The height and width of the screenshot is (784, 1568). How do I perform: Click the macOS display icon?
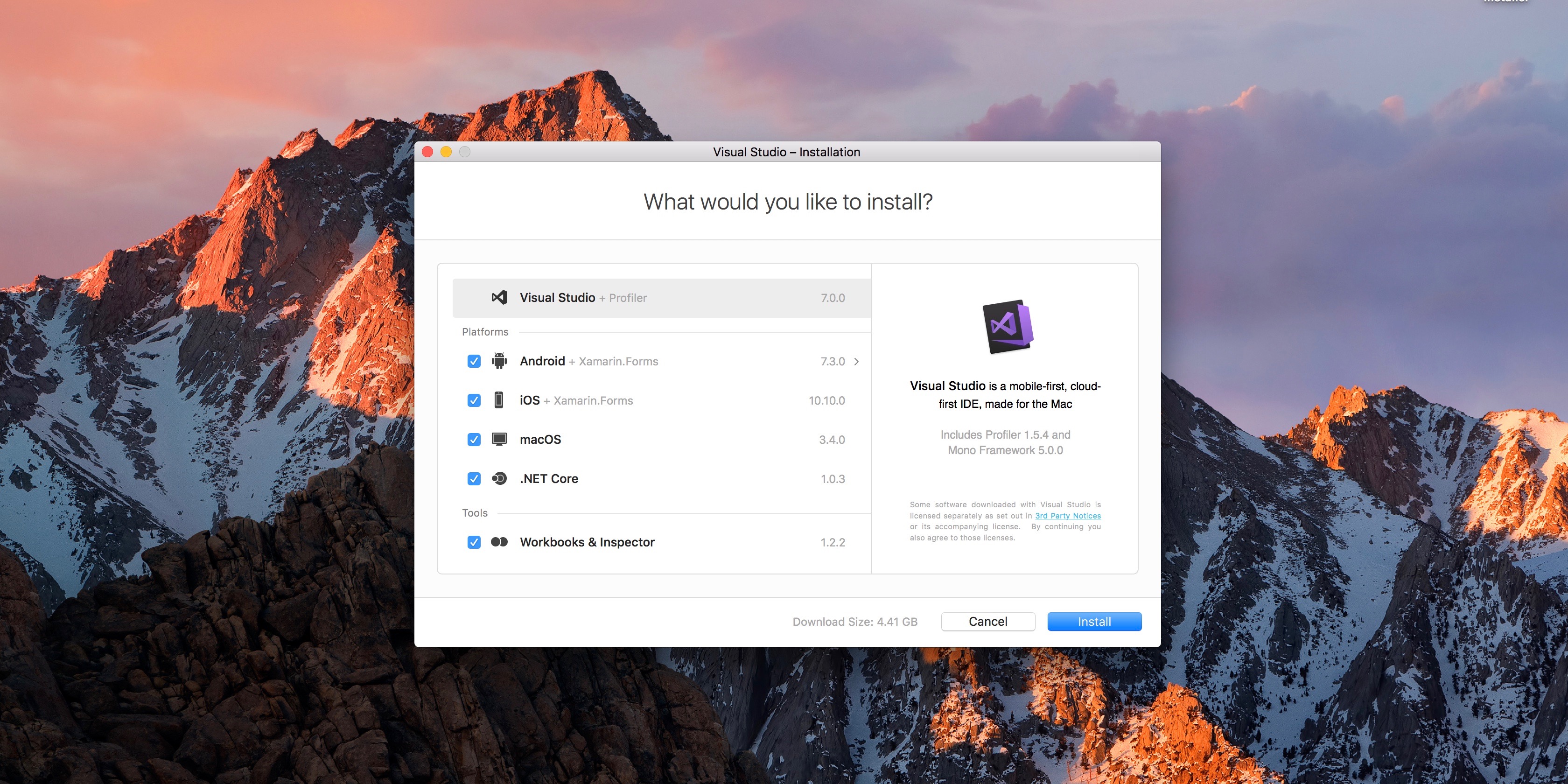[499, 439]
